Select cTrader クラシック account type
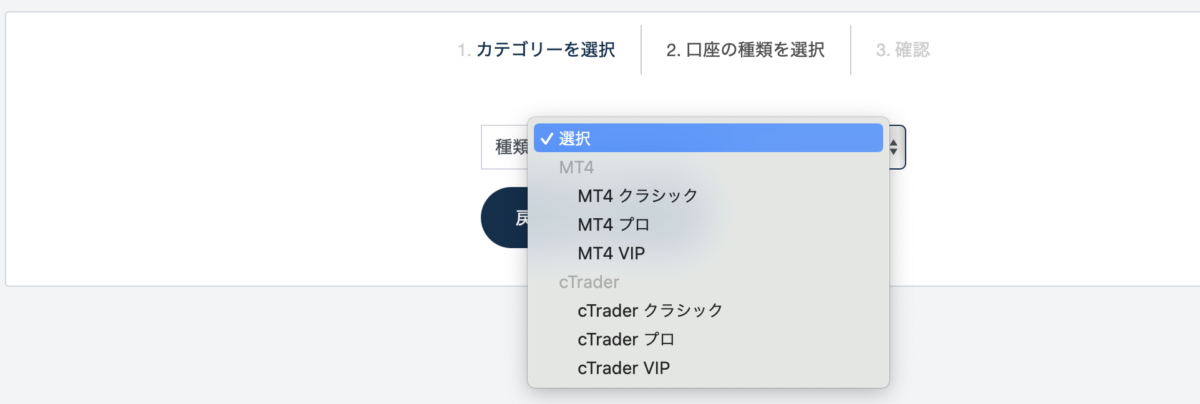 click(x=650, y=310)
